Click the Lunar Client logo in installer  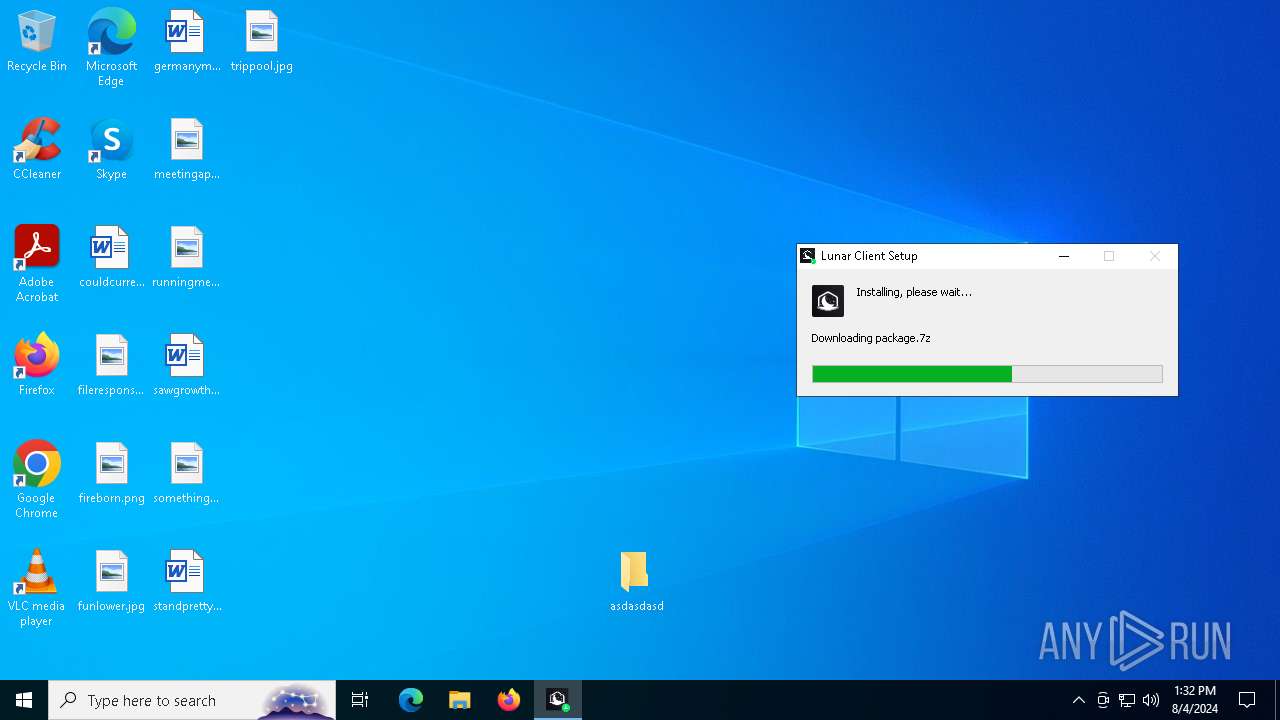pyautogui.click(x=828, y=301)
